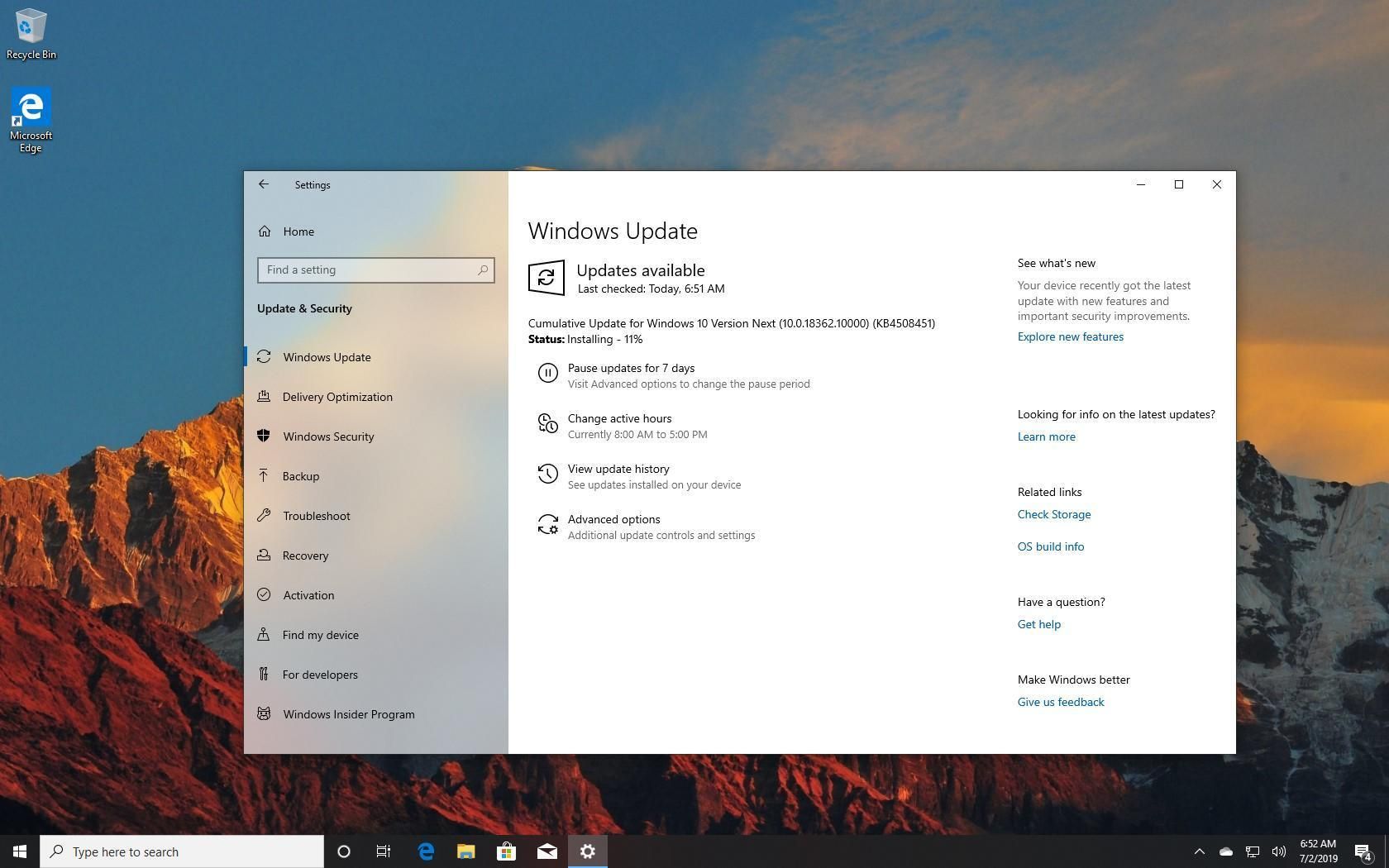Open Task View on taskbar
1389x868 pixels.
pyautogui.click(x=384, y=851)
